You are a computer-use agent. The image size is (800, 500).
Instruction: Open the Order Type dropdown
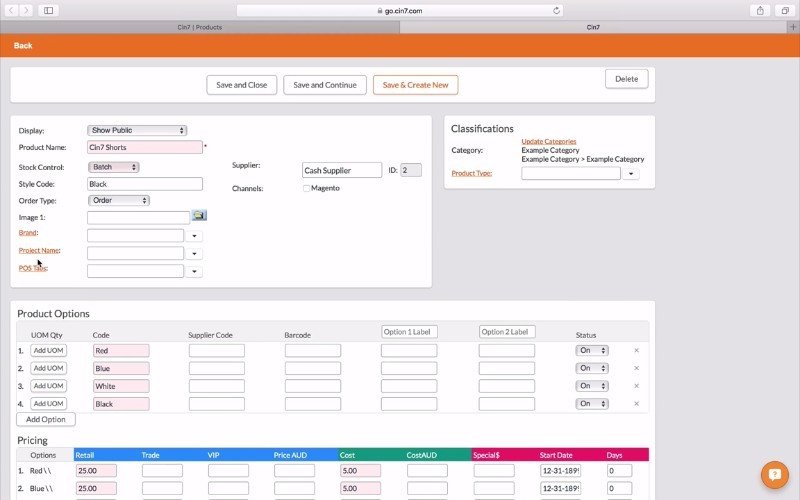[119, 201]
